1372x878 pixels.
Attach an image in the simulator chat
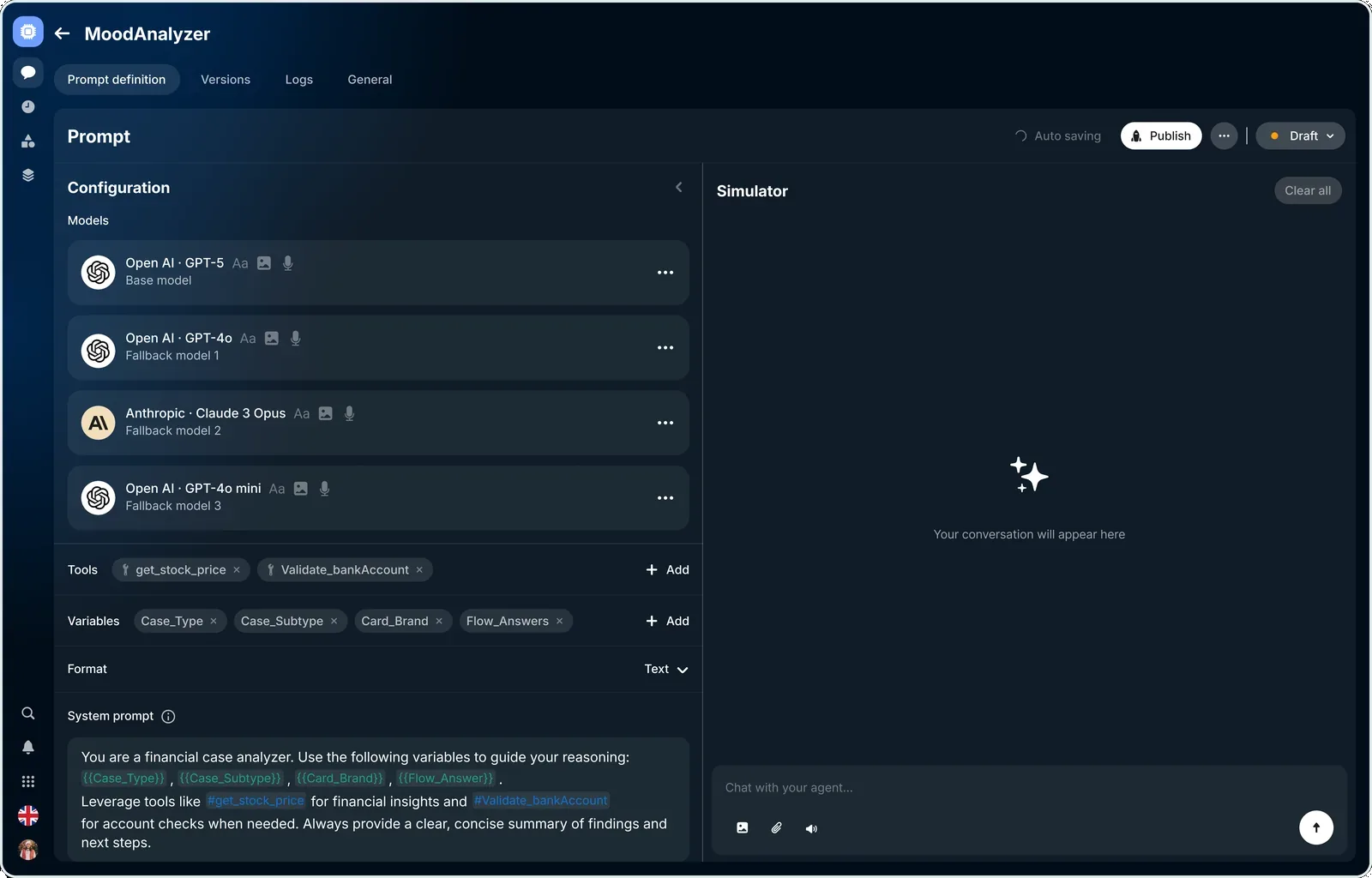click(x=743, y=828)
